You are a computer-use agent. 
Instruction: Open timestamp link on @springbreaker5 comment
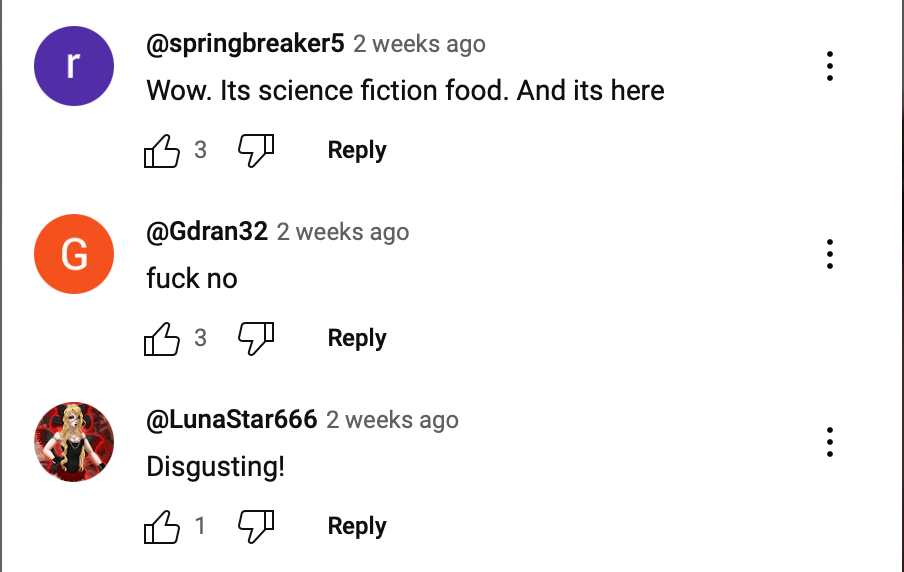pos(419,44)
